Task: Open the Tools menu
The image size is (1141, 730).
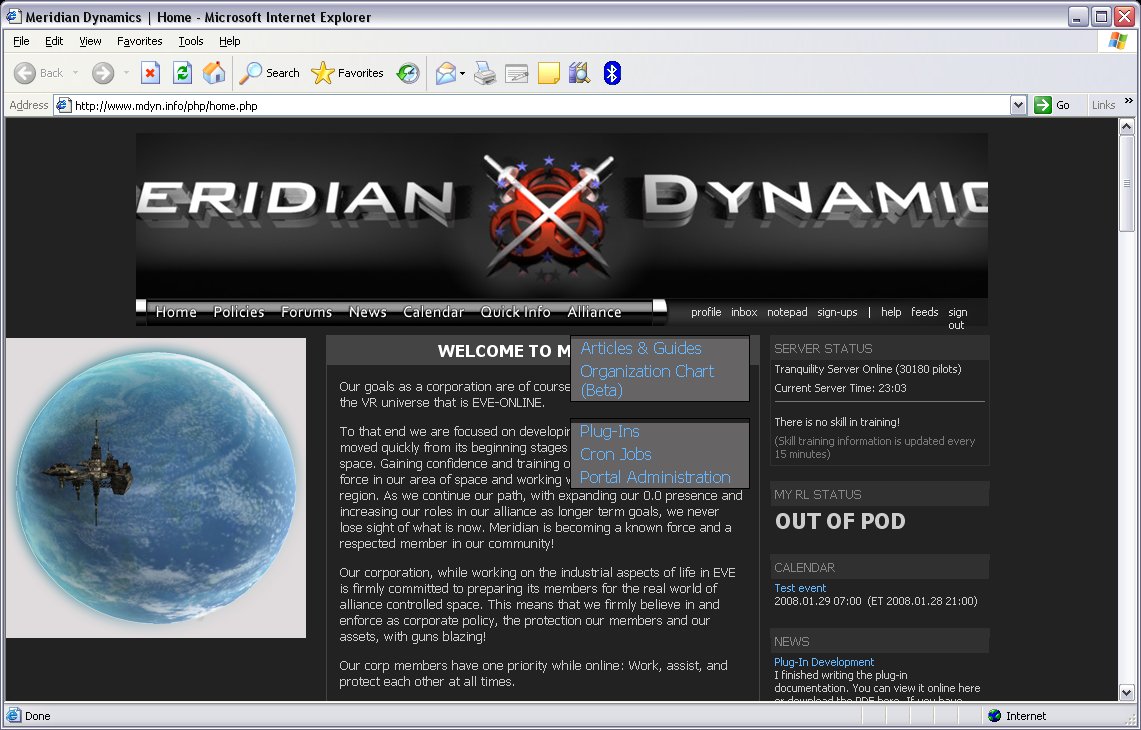Action: [x=191, y=41]
